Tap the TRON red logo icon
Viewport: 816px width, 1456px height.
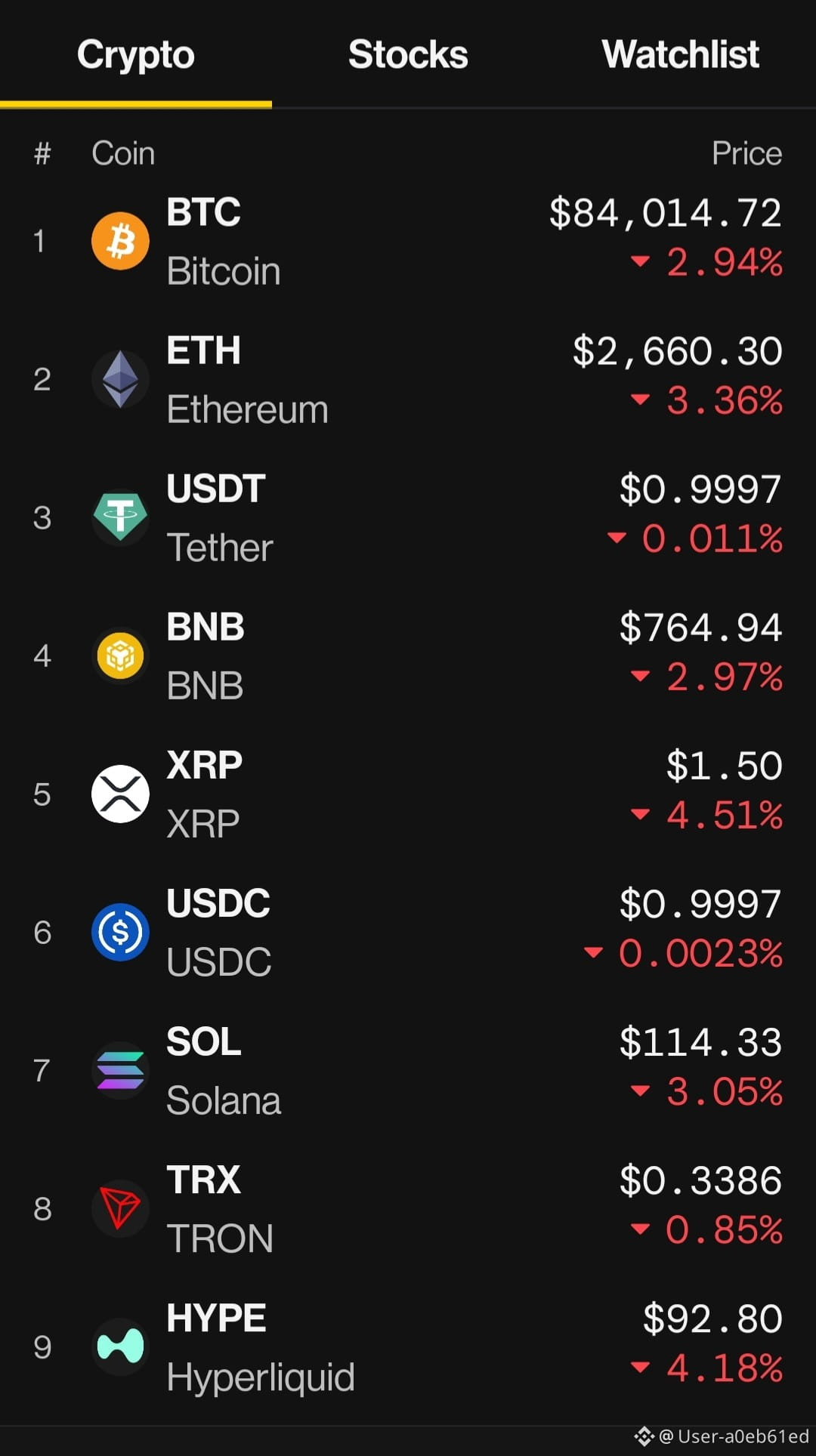point(120,1208)
